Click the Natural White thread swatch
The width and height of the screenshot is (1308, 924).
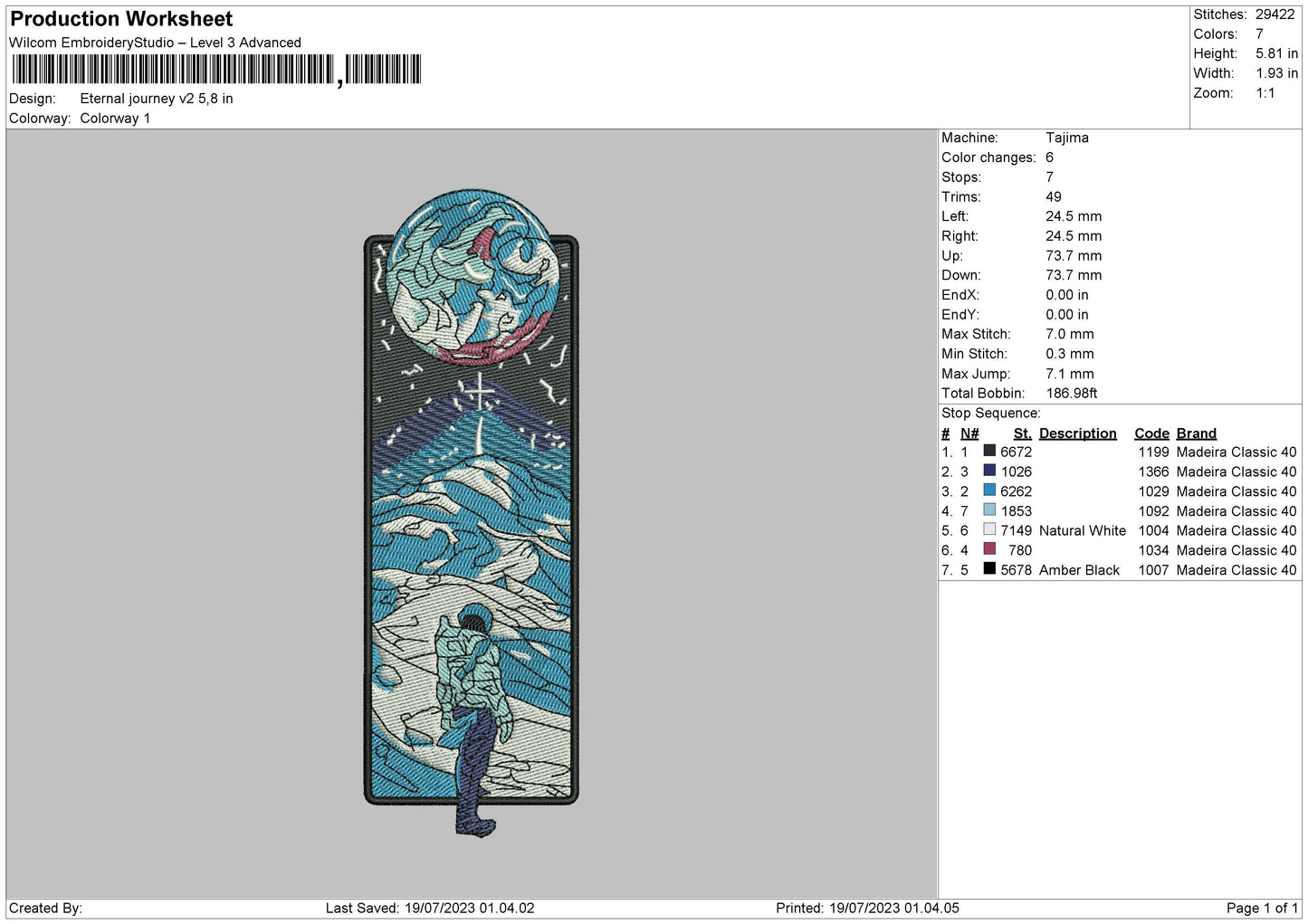(989, 529)
